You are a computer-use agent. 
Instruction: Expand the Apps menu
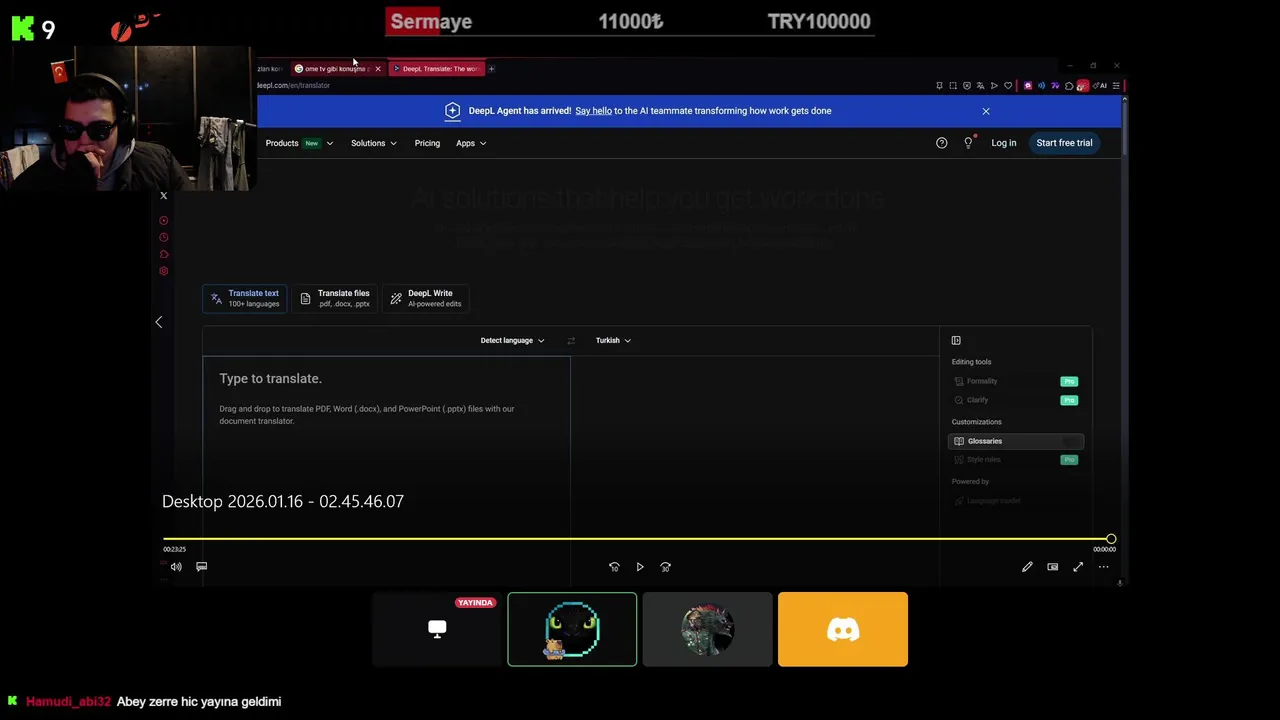(471, 143)
